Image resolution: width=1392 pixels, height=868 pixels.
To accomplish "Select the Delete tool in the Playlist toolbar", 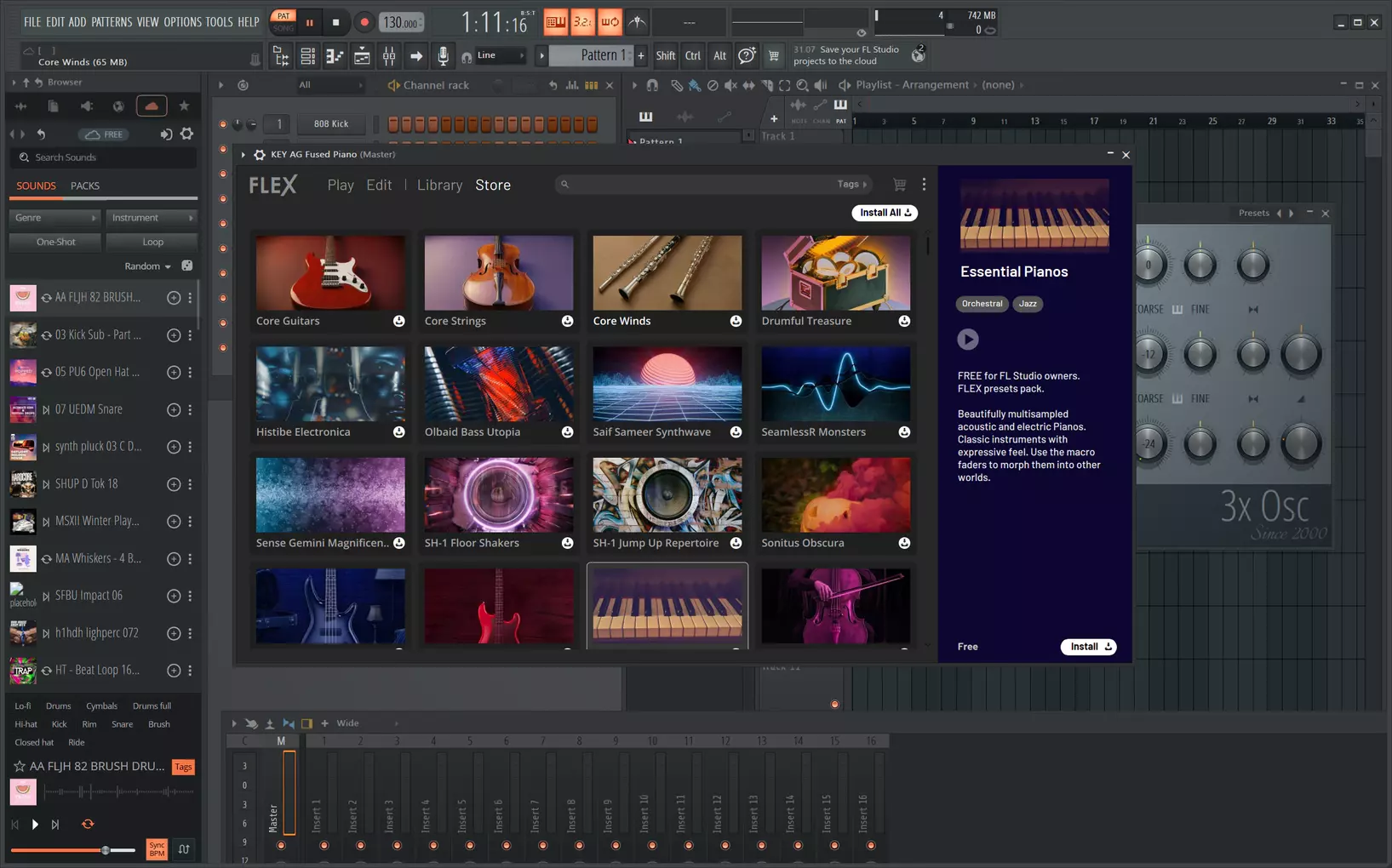I will coord(713,85).
